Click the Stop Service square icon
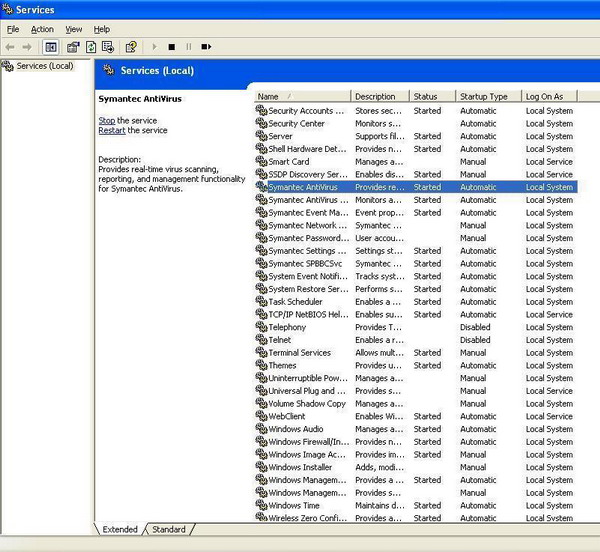 pos(172,47)
